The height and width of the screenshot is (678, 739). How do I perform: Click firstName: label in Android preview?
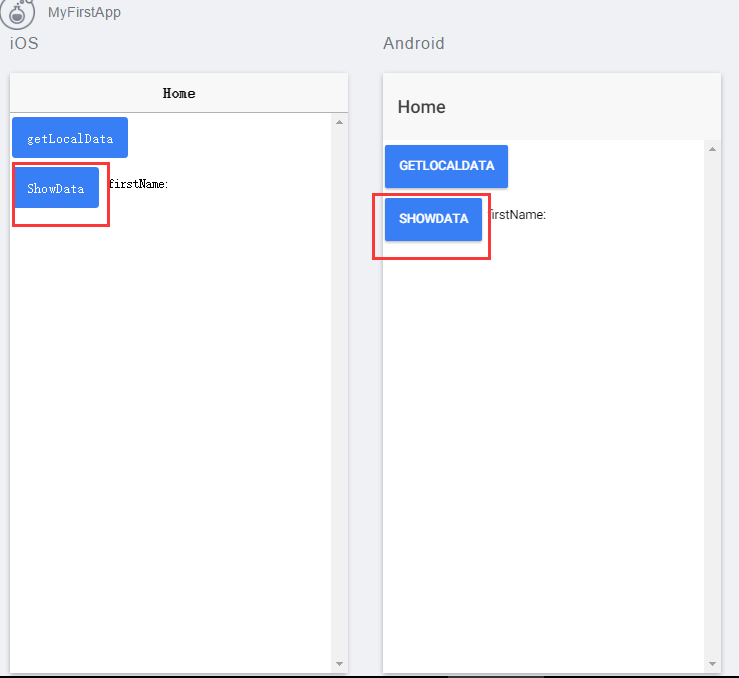pos(517,215)
